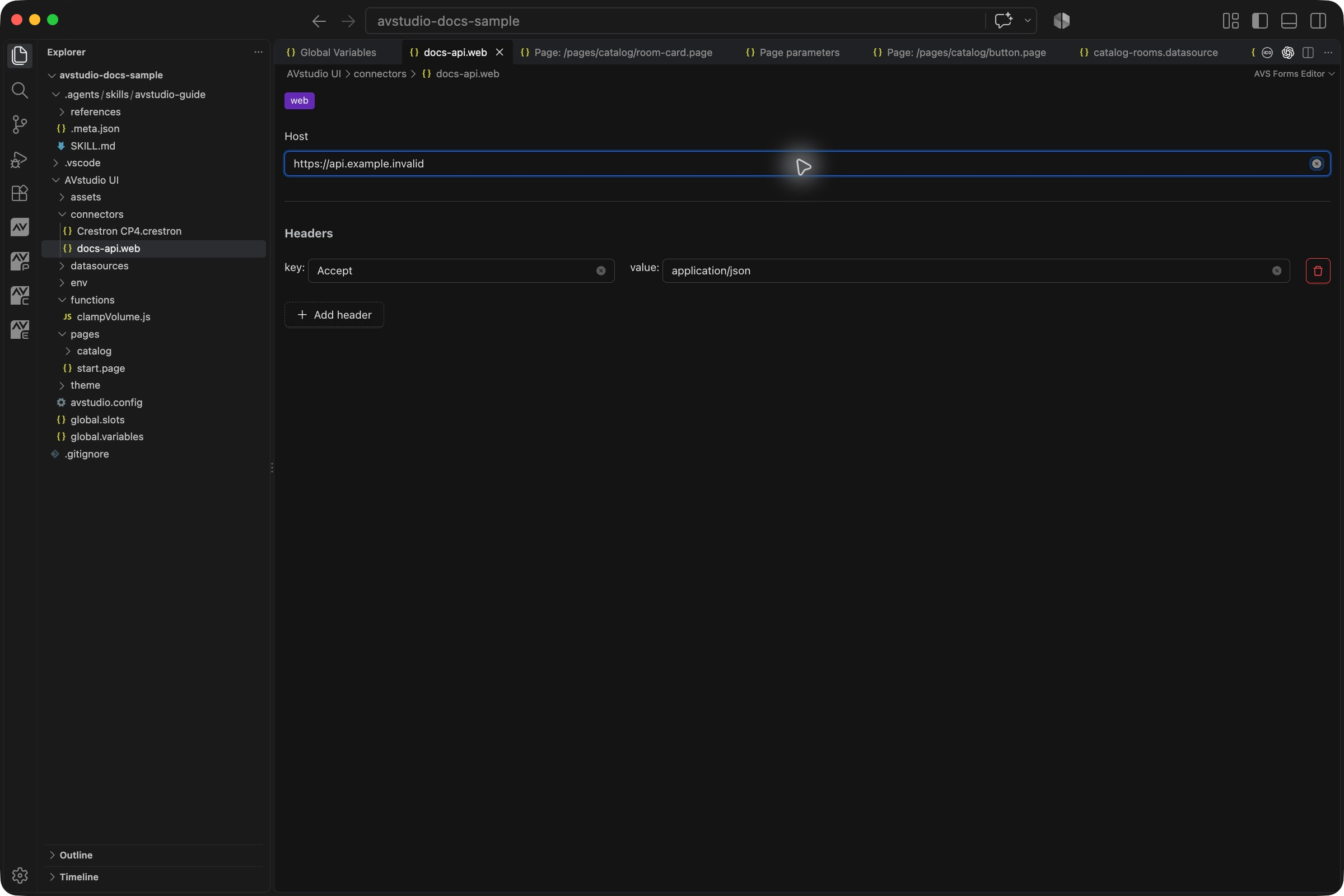
Task: Open the AV studio E activity icon
Action: (x=20, y=330)
